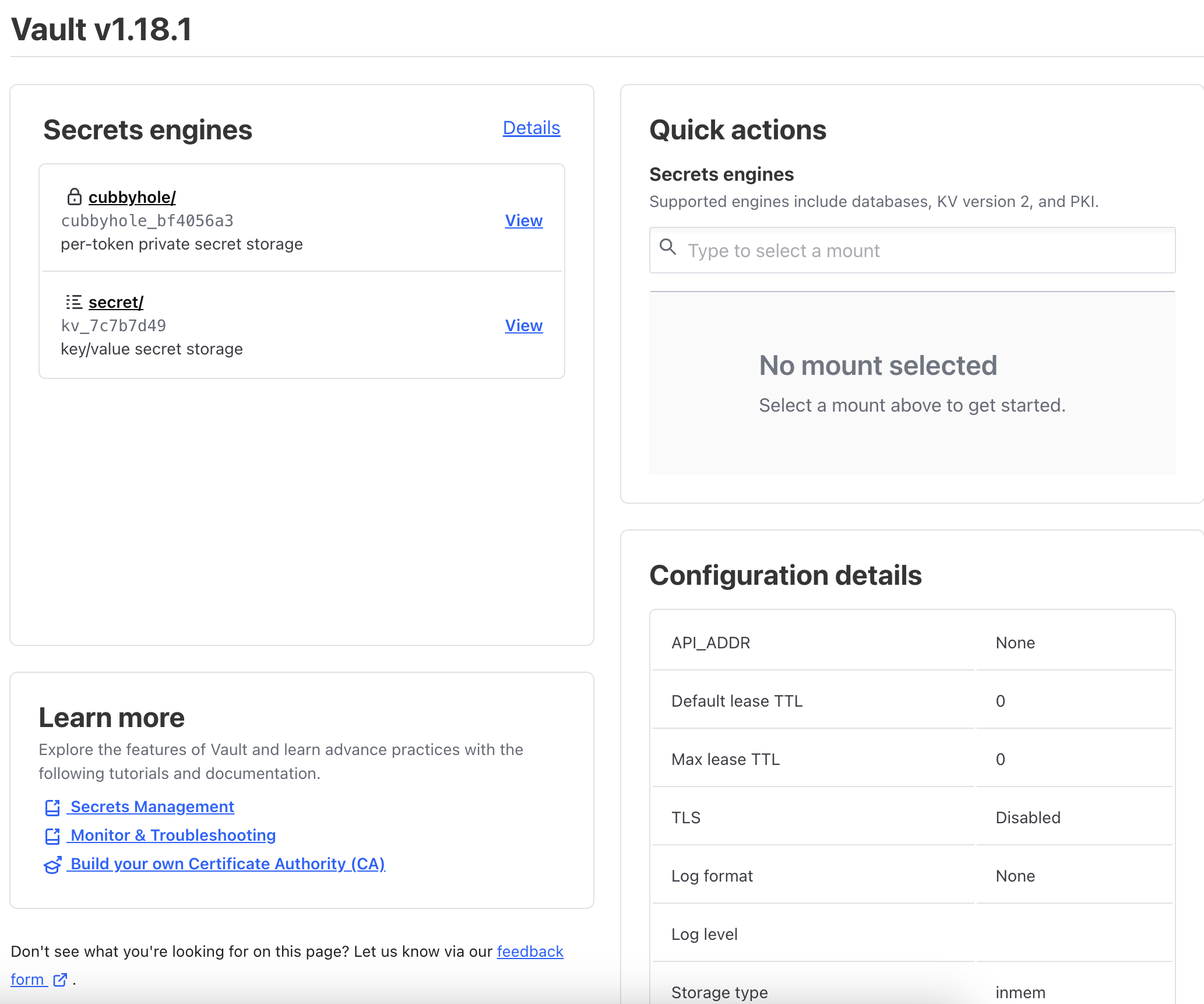
Task: View the secret/ kv engine
Action: coord(523,326)
